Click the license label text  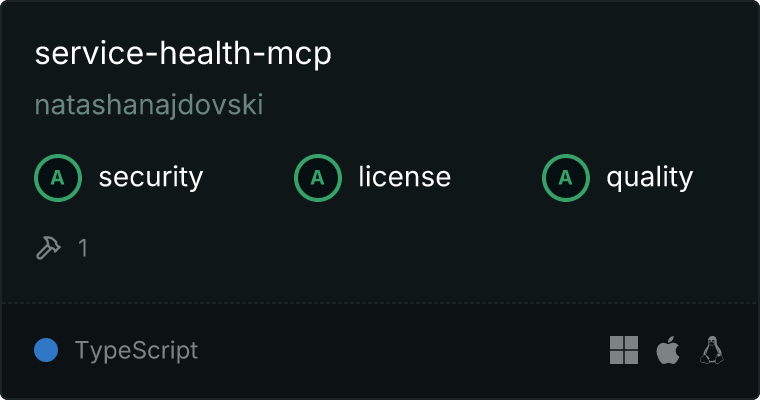404,177
